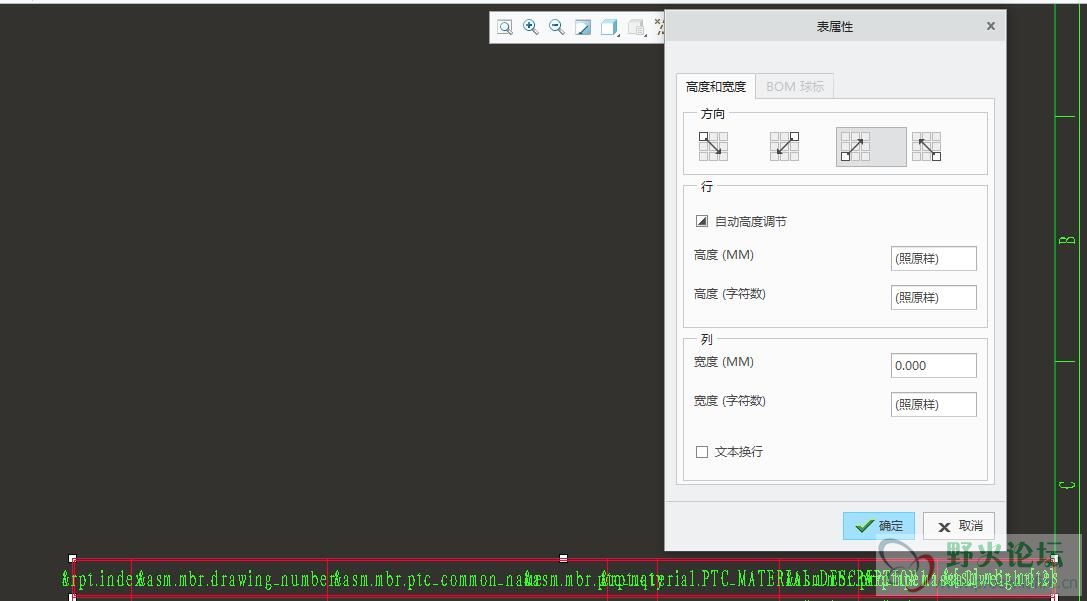Click the 宽度 (MM) field showing 0.000

933,365
